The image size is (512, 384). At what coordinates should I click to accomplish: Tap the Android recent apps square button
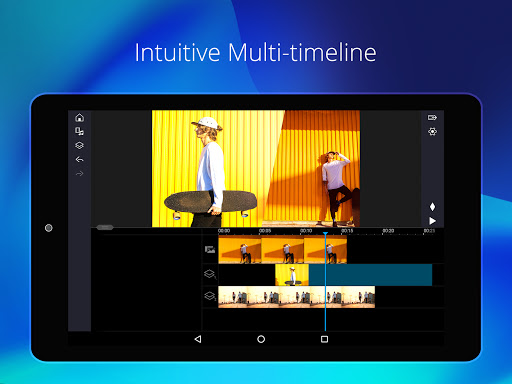tap(324, 339)
